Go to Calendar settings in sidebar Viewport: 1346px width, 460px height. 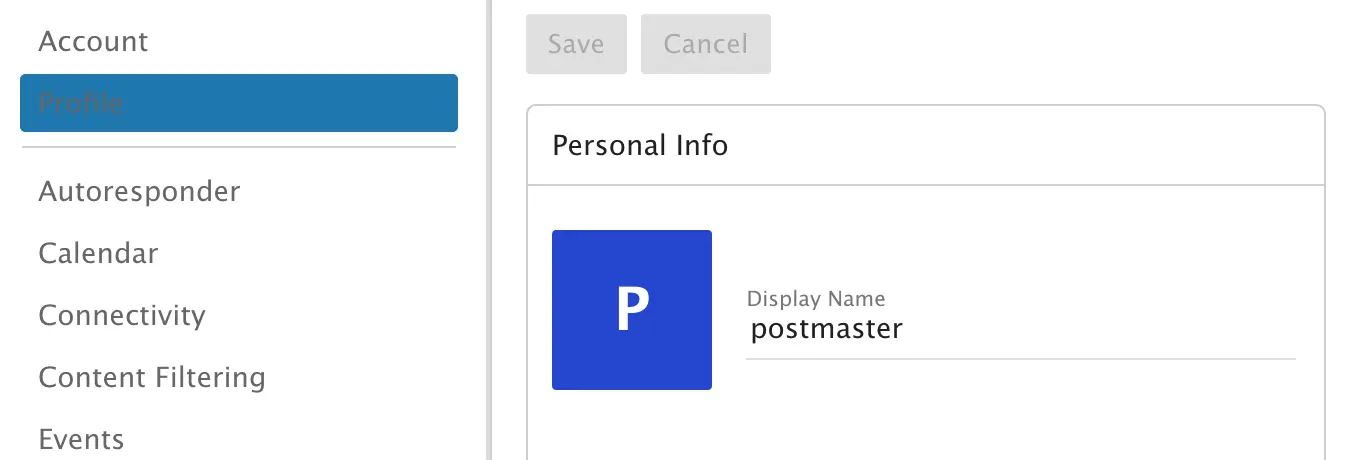98,253
